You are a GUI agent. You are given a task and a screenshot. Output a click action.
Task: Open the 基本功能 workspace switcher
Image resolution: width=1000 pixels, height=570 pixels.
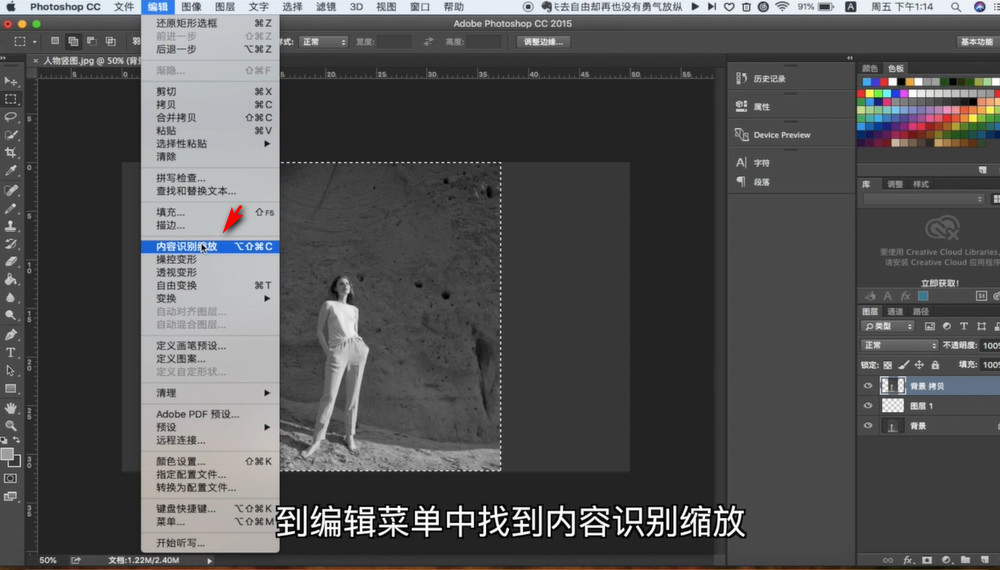pos(976,41)
